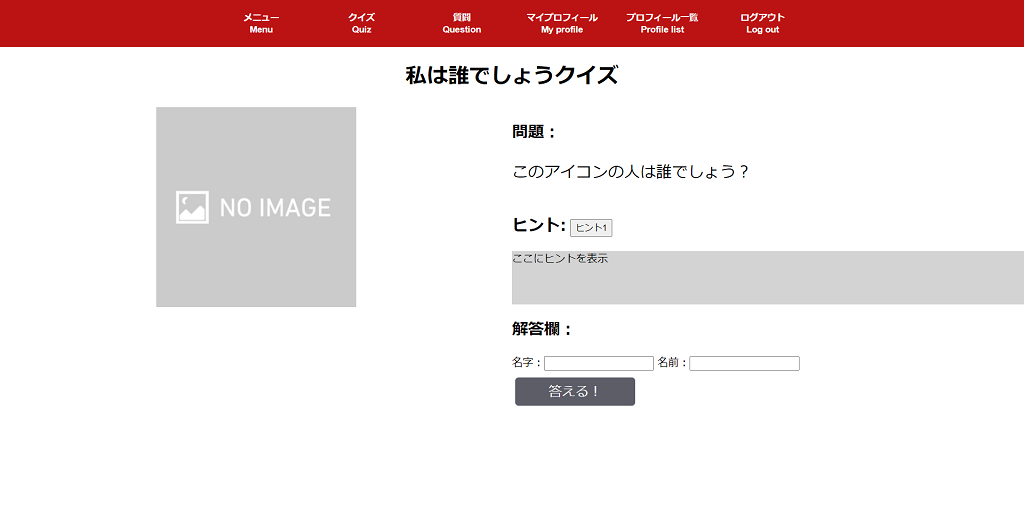Focus the 名前 first name input field
The height and width of the screenshot is (507, 1024).
click(744, 363)
